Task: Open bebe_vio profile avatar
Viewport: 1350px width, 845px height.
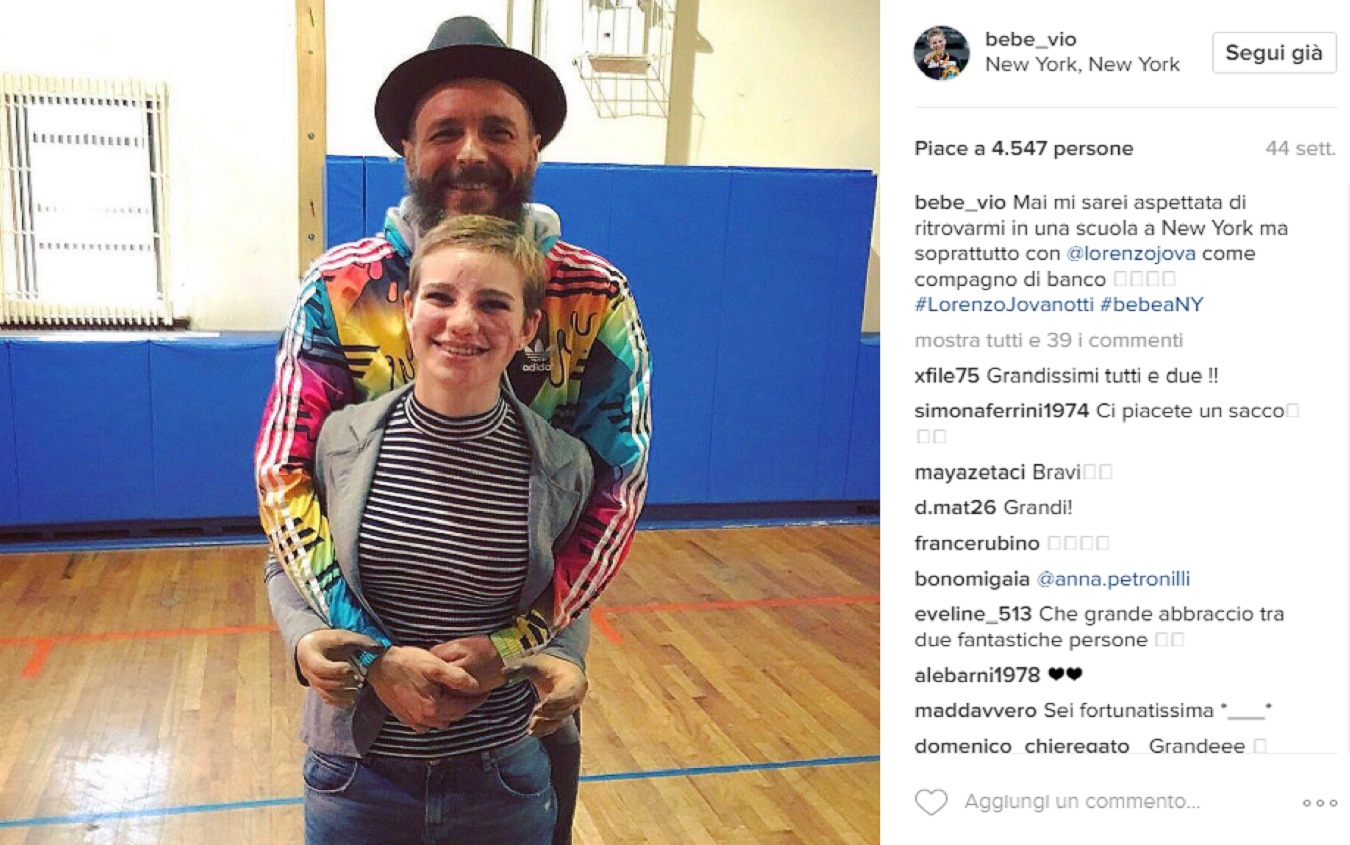Action: click(941, 53)
